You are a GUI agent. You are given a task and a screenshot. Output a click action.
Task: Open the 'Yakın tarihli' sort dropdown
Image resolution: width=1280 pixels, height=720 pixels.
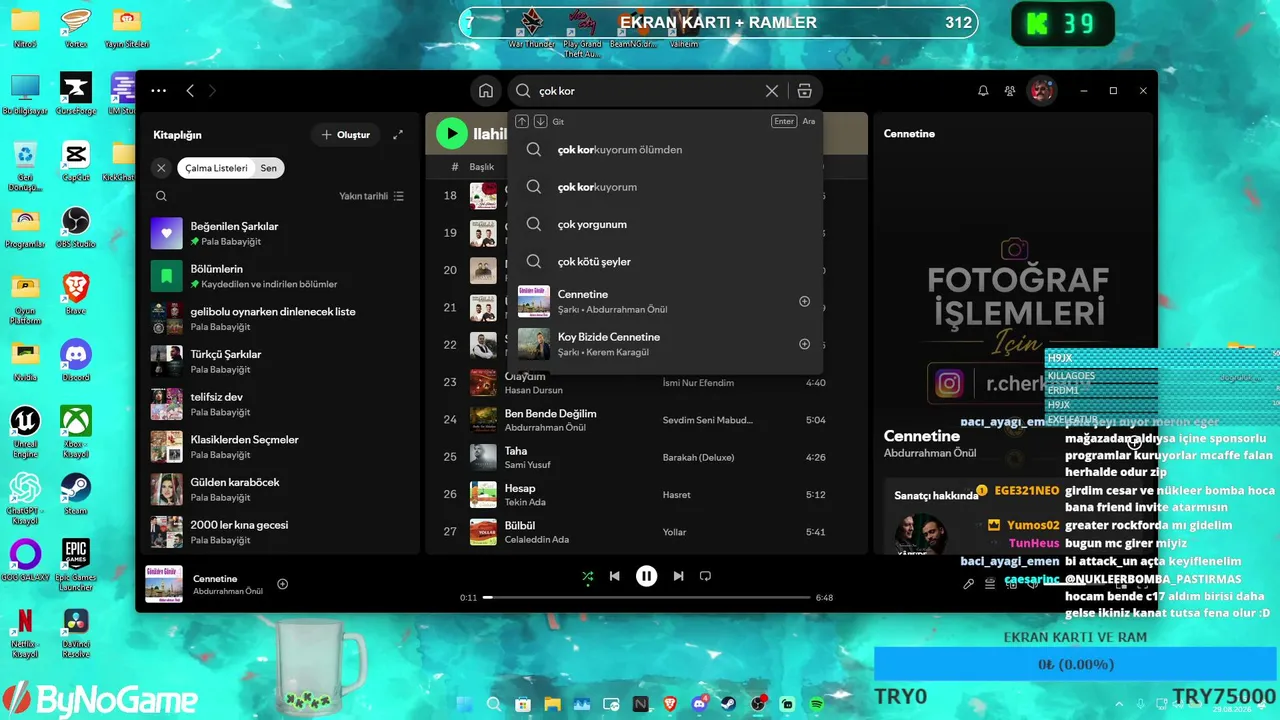pos(372,197)
